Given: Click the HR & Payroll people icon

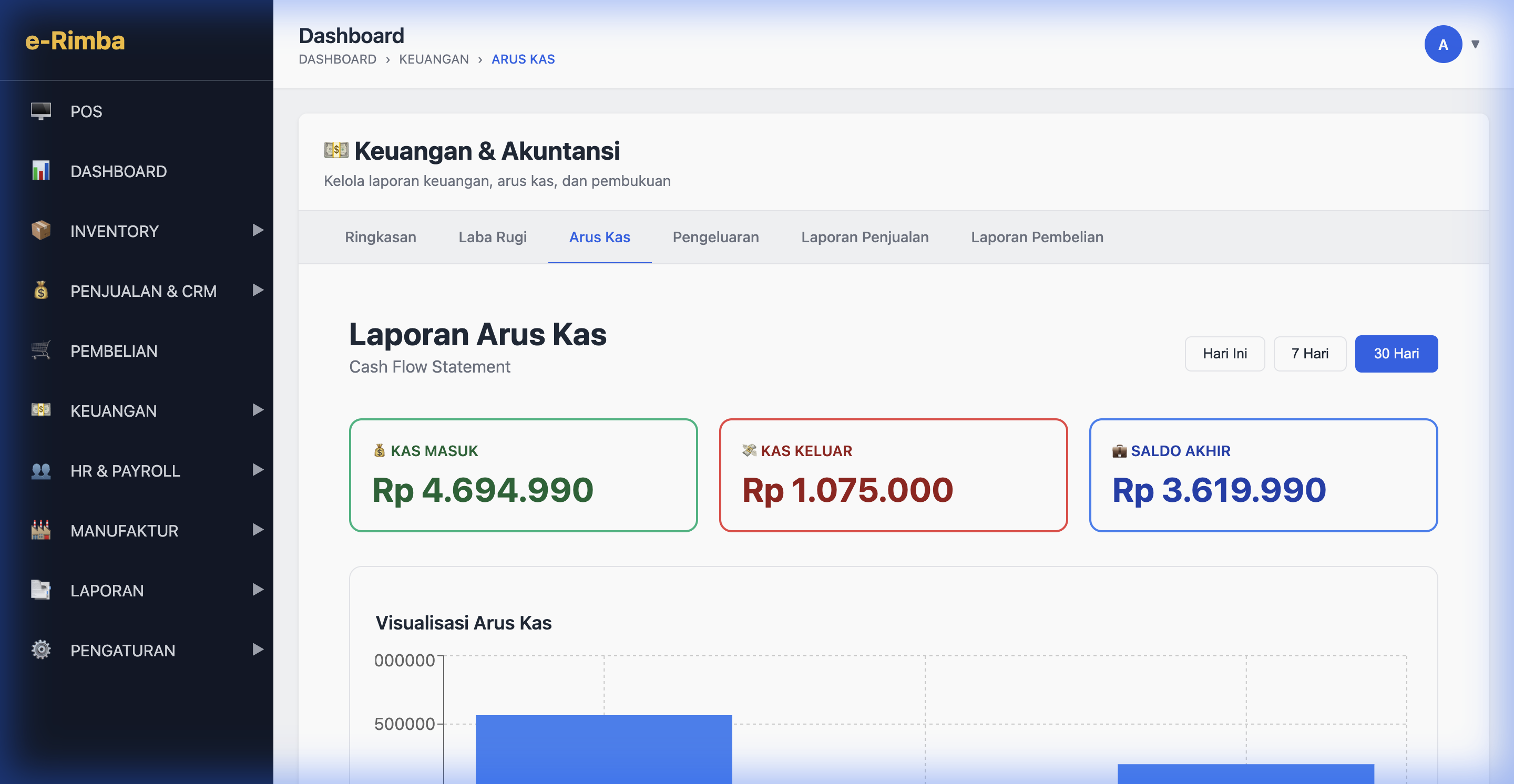Looking at the screenshot, I should click(40, 470).
